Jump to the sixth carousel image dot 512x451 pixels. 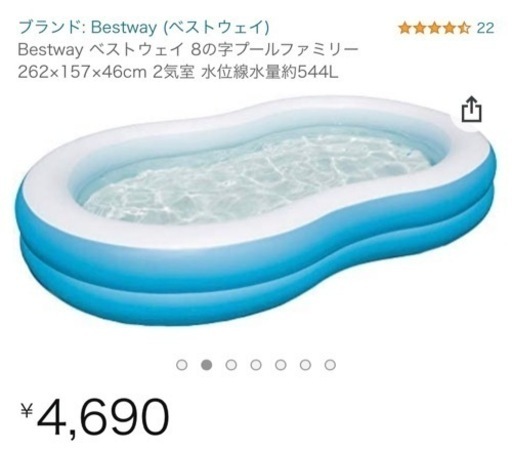tap(305, 365)
